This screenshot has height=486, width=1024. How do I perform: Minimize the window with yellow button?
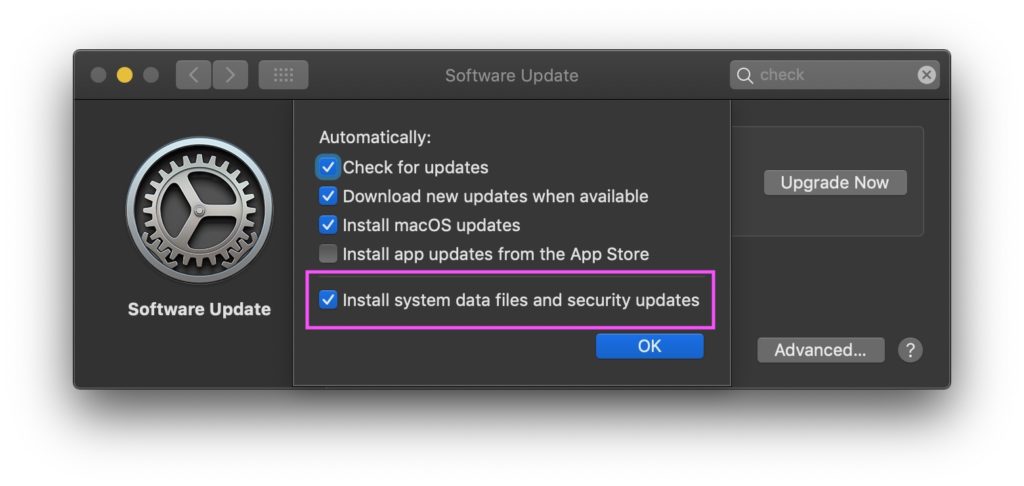[125, 75]
